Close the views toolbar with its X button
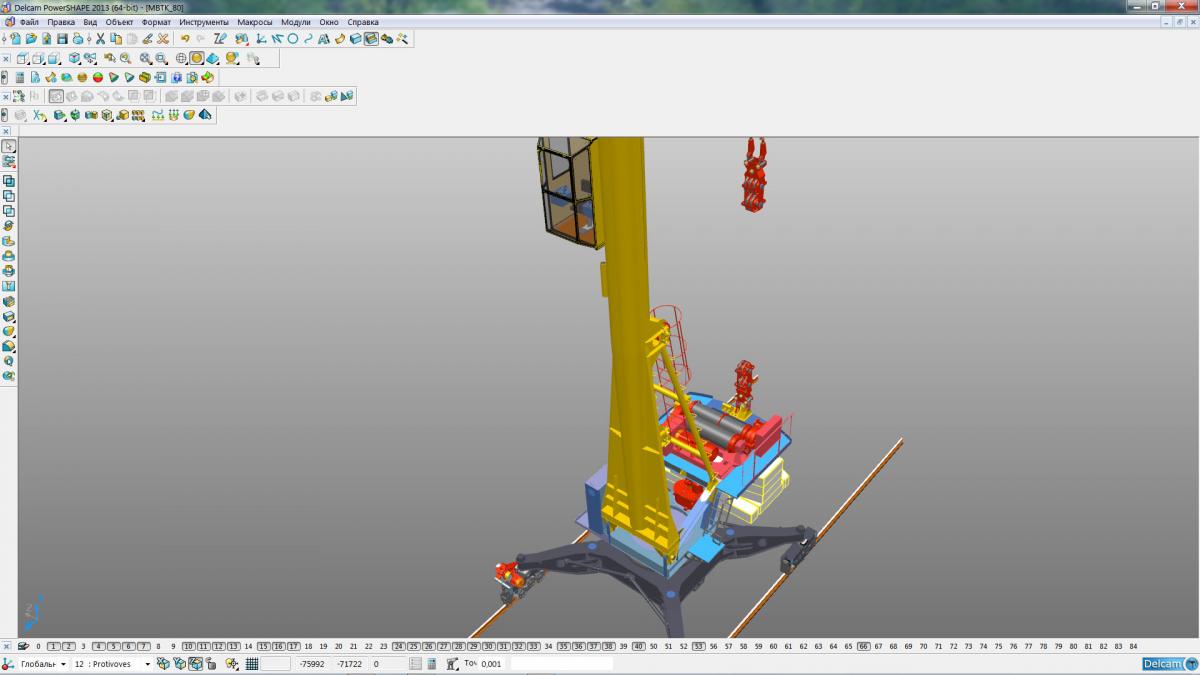Image resolution: width=1200 pixels, height=675 pixels. point(6,59)
